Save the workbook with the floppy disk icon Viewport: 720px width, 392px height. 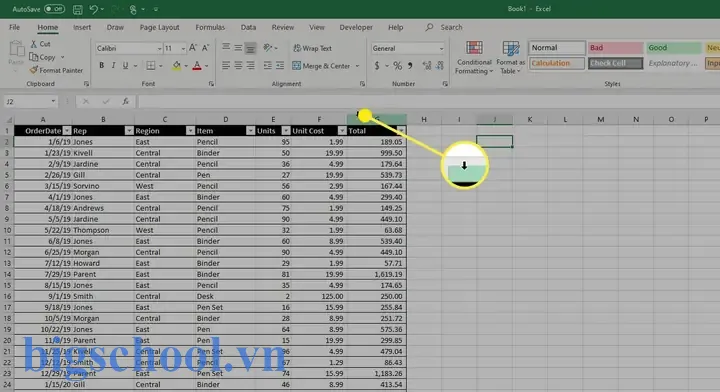coord(78,9)
